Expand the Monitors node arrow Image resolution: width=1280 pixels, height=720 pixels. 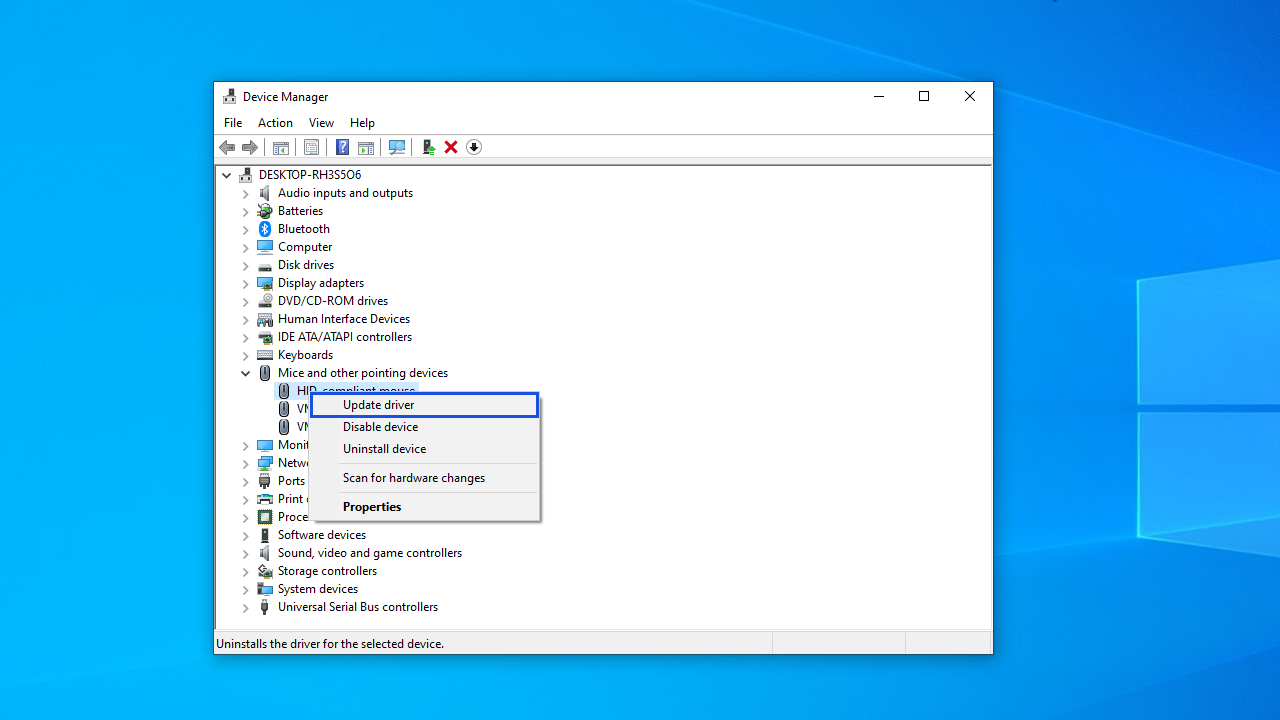click(x=246, y=445)
